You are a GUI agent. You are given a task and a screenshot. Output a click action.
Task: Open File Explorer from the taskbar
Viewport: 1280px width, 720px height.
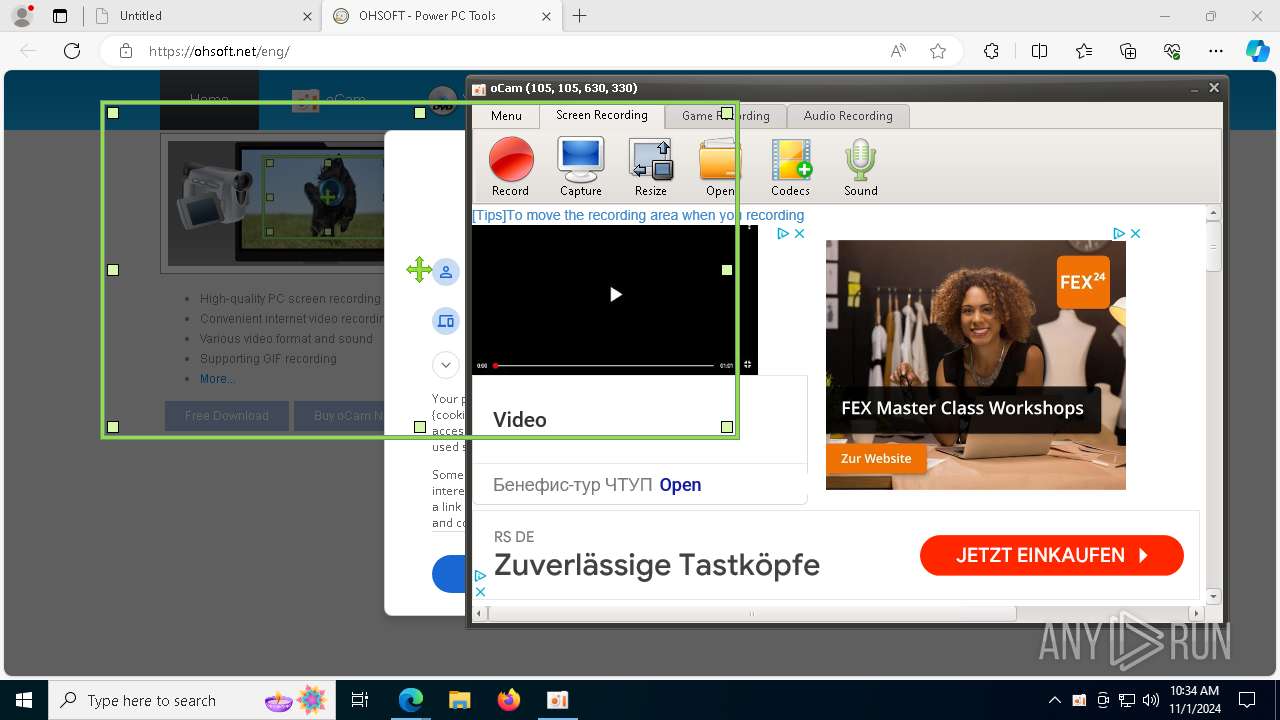[459, 700]
